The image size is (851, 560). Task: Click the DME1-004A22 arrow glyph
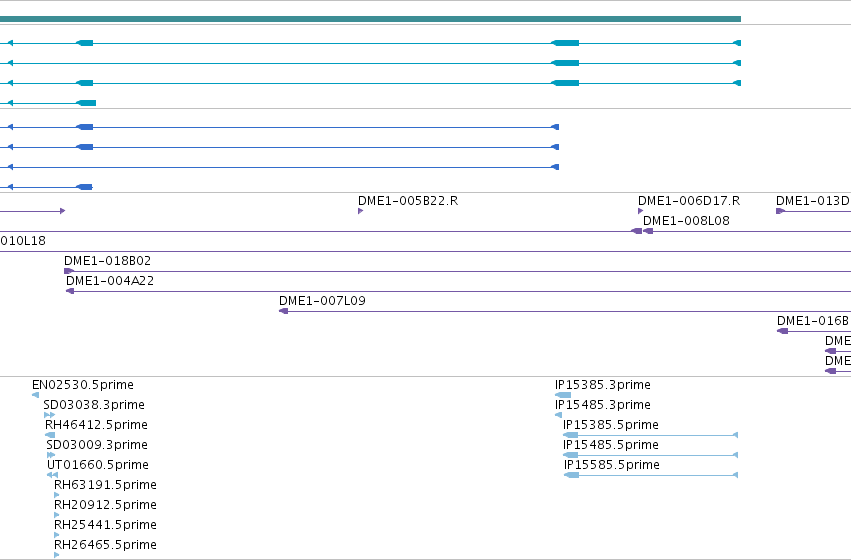point(69,291)
